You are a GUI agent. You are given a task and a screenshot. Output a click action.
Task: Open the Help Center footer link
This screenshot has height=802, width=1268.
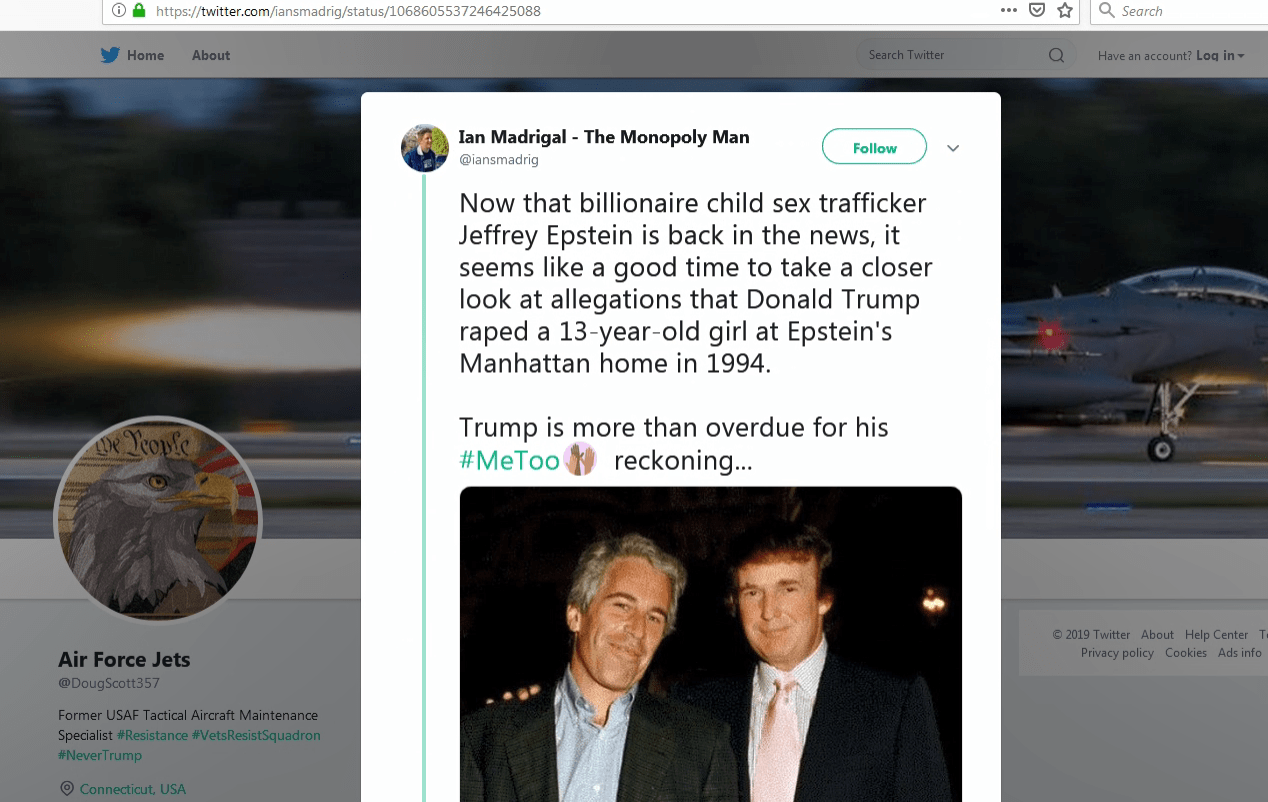tap(1216, 635)
